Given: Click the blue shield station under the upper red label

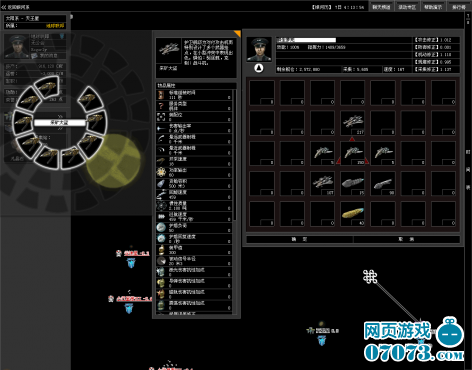Looking at the screenshot, I should pos(131,263).
